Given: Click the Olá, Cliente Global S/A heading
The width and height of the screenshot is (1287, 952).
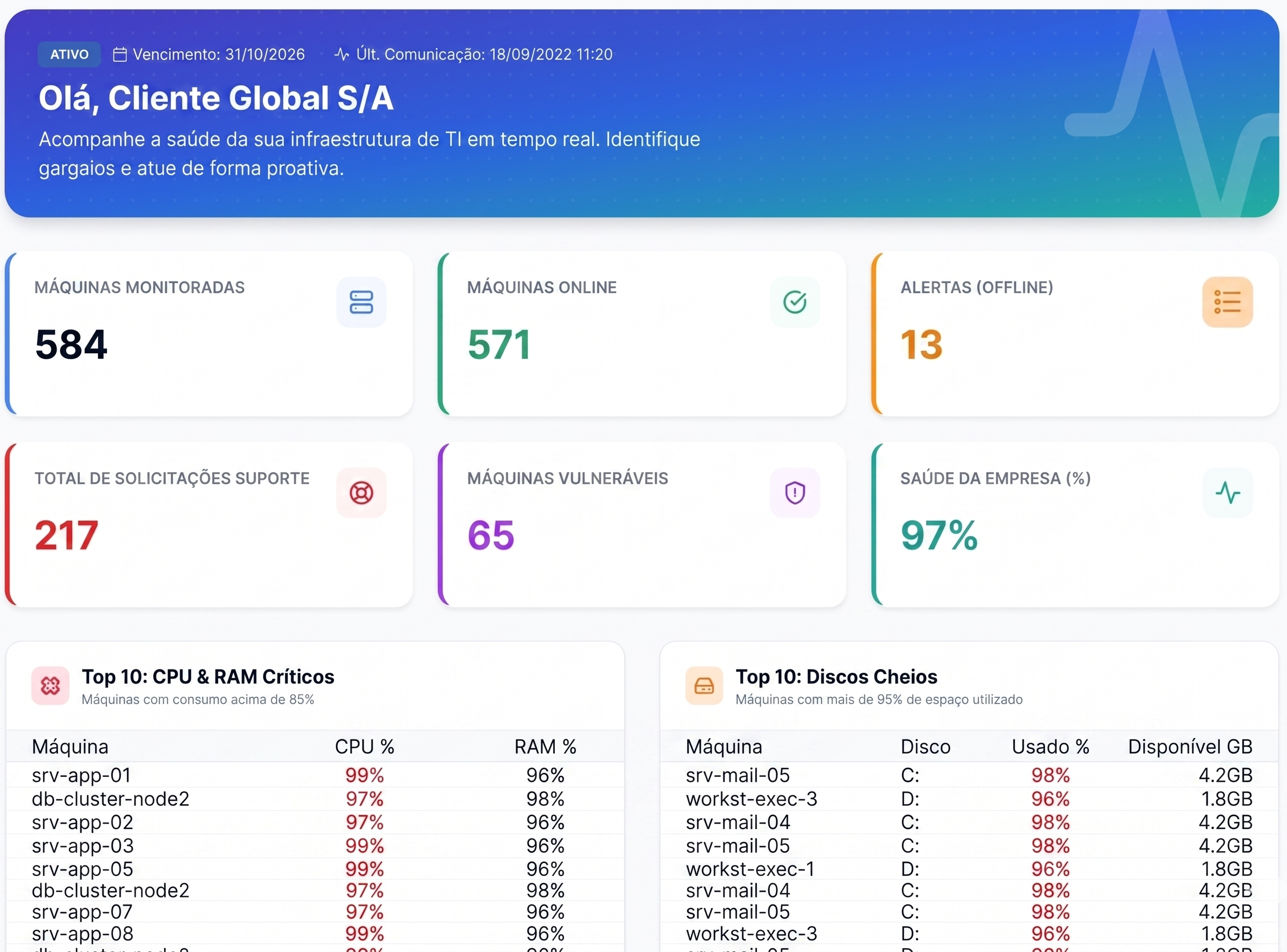Looking at the screenshot, I should (216, 98).
